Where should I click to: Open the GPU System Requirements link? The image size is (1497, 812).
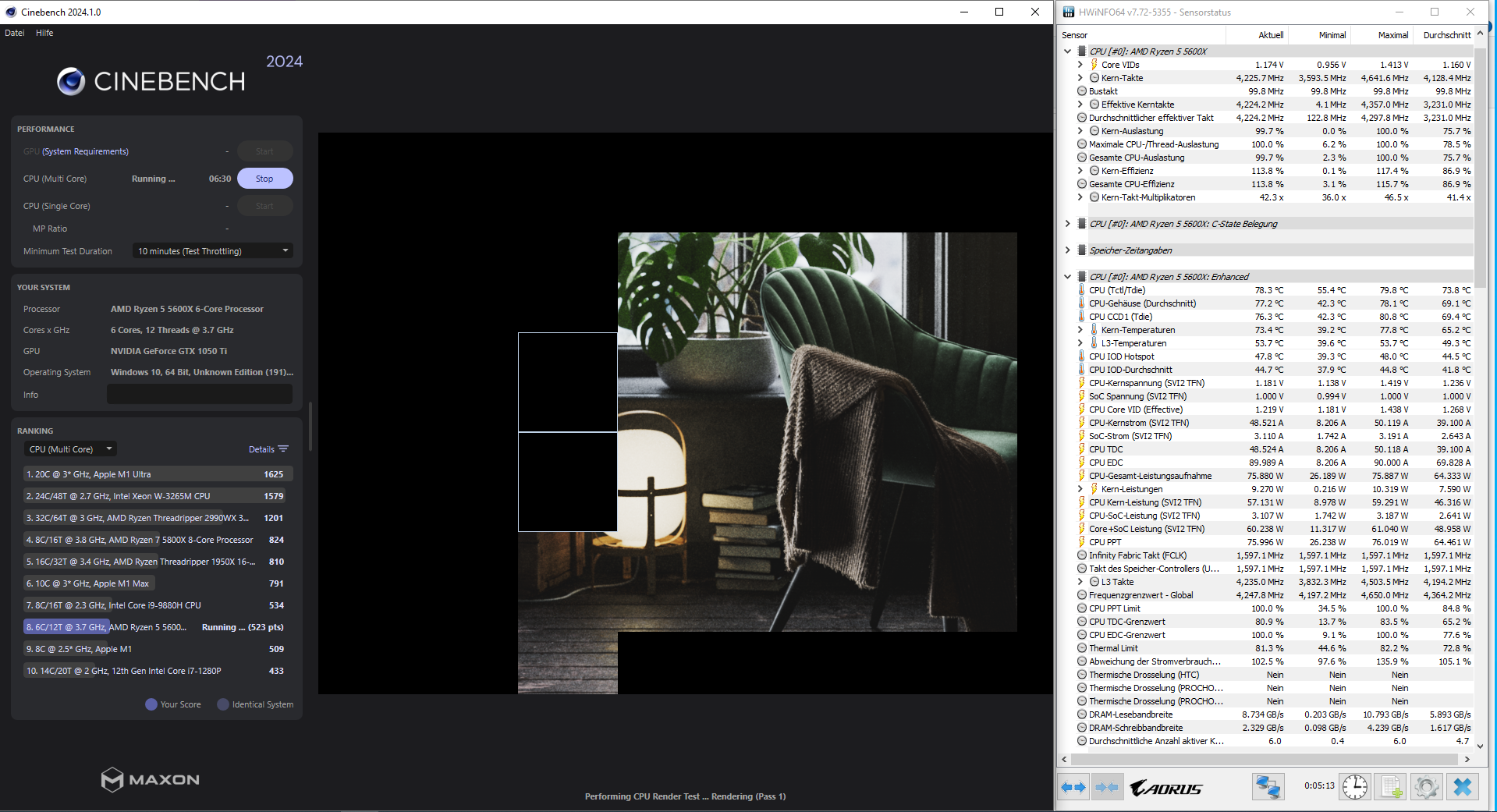pos(85,151)
